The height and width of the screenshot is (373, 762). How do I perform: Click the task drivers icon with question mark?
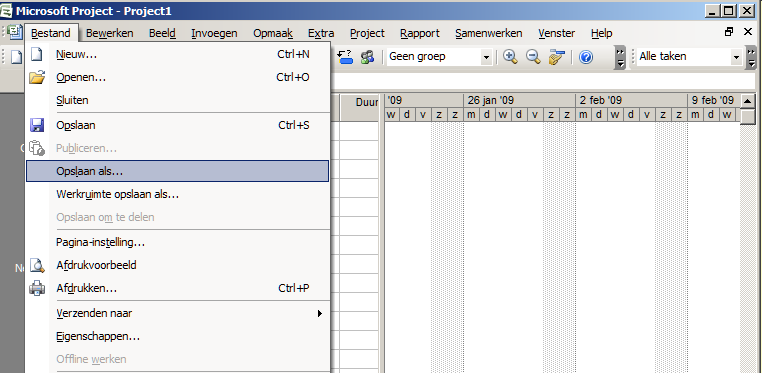[345, 57]
